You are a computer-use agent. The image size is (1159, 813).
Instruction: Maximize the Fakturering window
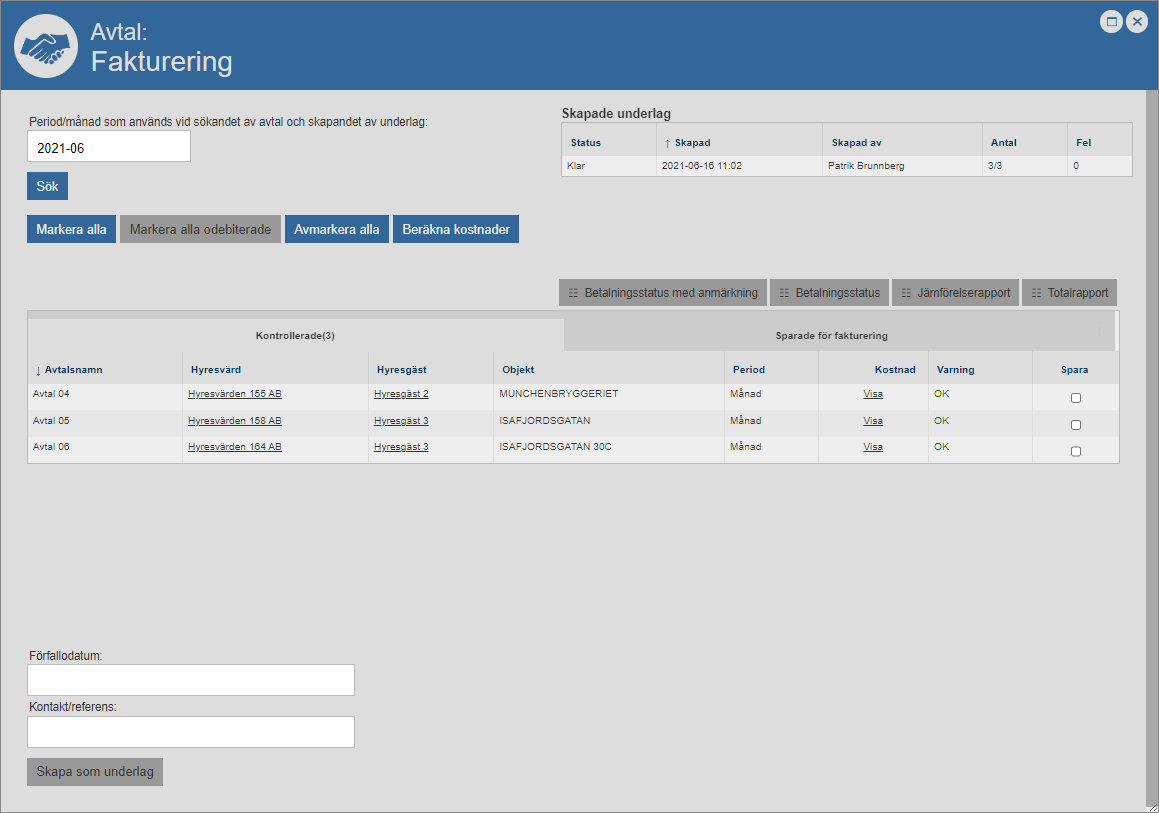[x=1111, y=22]
